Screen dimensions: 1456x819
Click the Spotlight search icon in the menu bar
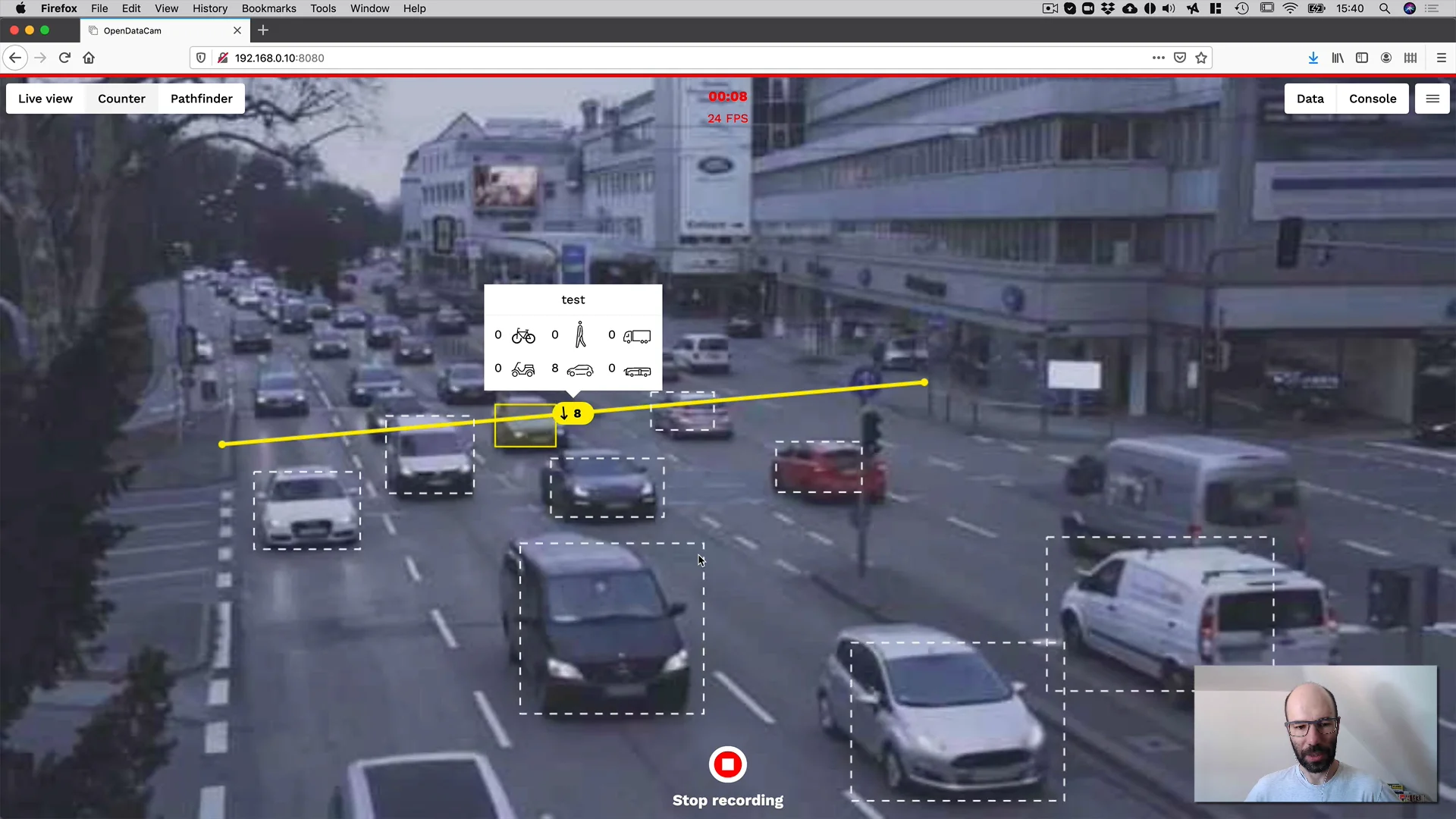tap(1384, 8)
